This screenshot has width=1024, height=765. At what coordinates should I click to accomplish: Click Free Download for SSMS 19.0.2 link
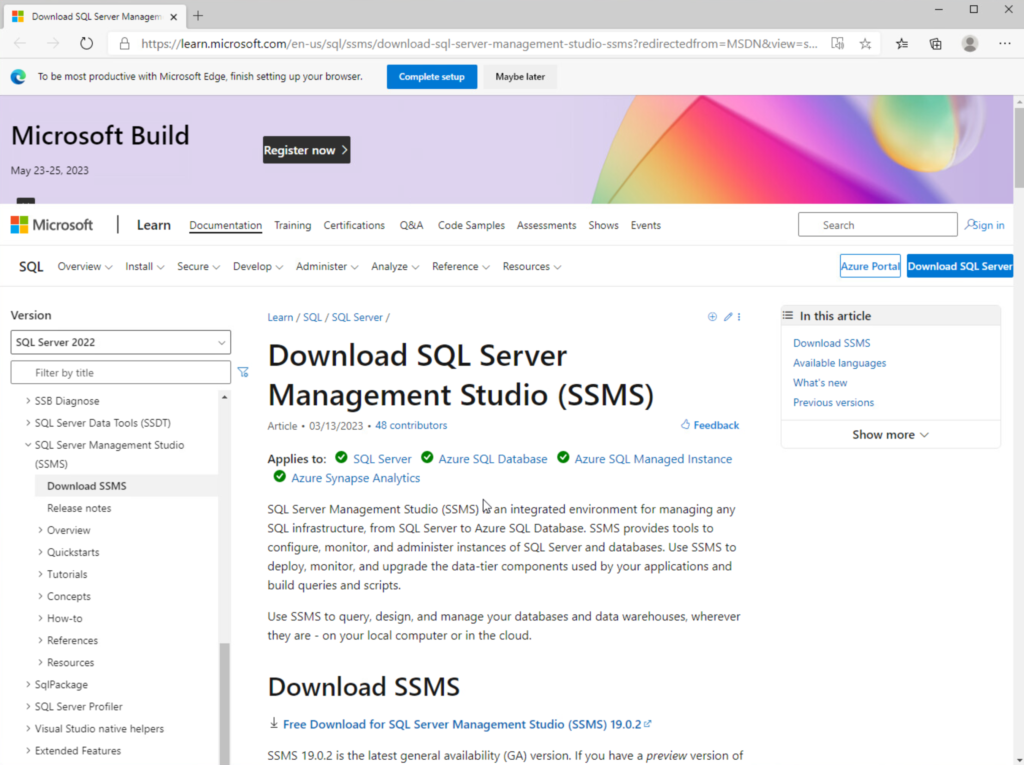pos(466,724)
